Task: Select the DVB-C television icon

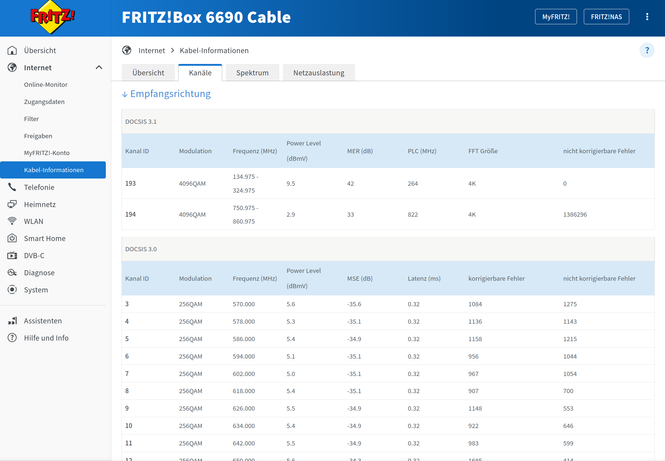Action: (12, 255)
